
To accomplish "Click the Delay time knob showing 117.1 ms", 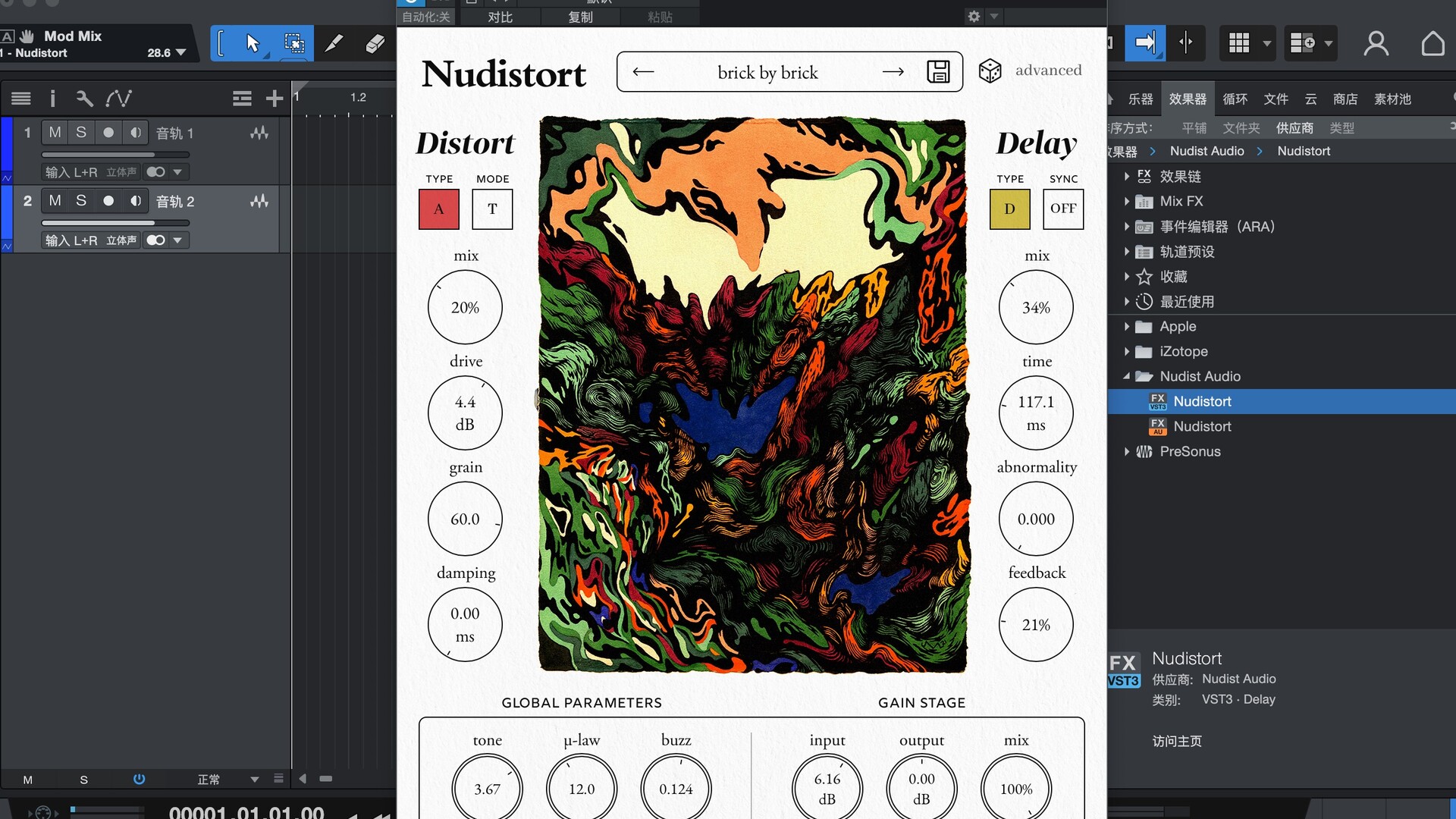I will pyautogui.click(x=1036, y=413).
